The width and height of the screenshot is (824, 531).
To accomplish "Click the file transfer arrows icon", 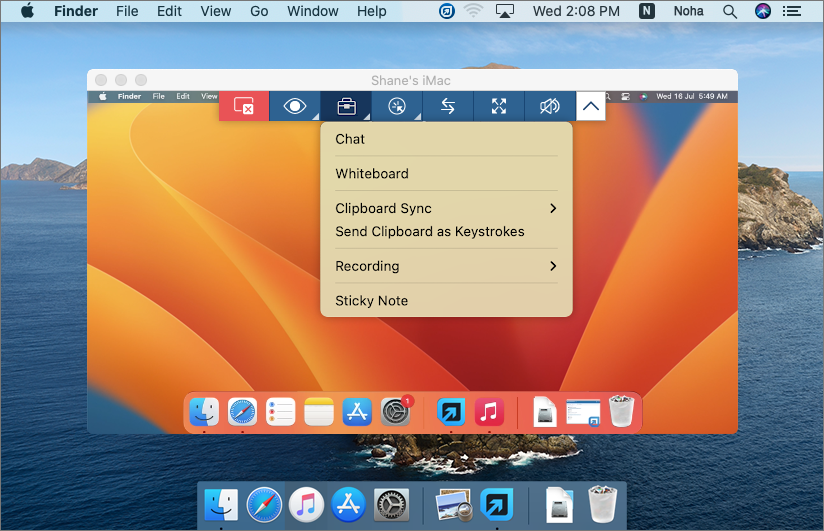I will point(448,106).
